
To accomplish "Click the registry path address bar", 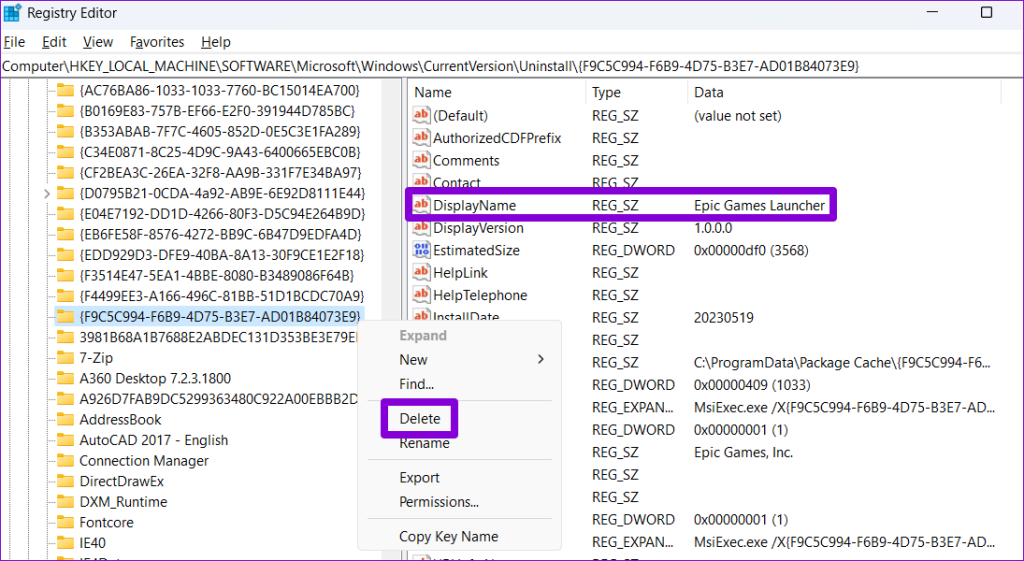I will 512,66.
